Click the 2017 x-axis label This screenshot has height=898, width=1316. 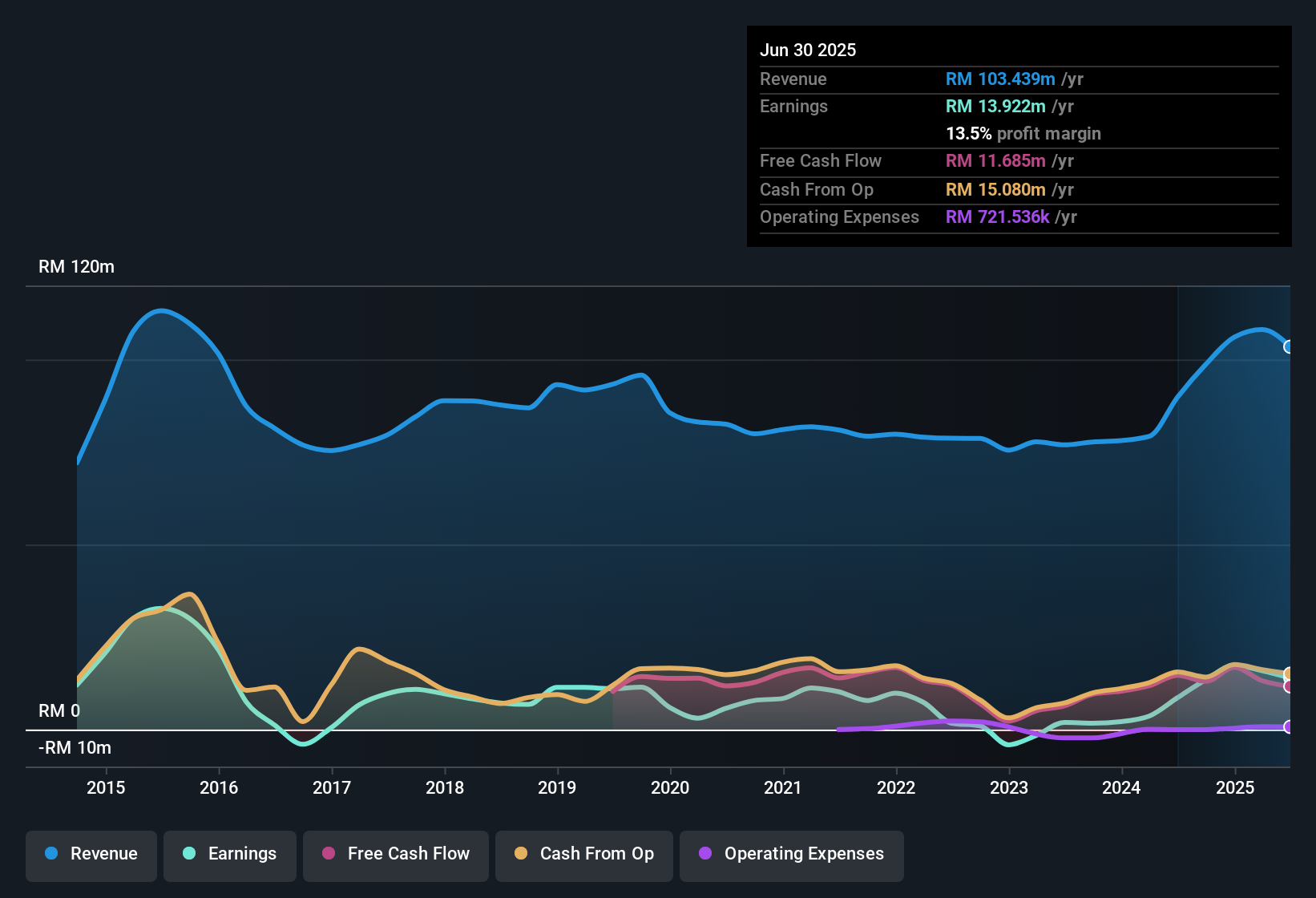tap(332, 787)
